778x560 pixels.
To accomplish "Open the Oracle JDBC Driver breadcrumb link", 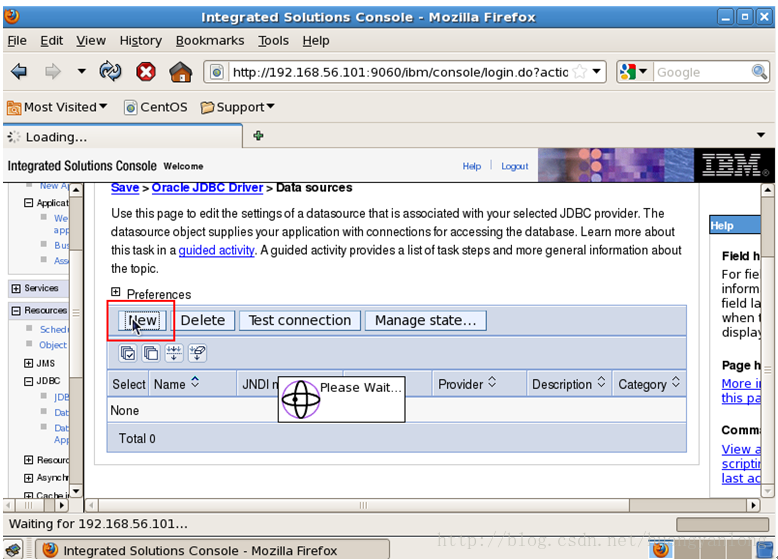I will pos(207,187).
